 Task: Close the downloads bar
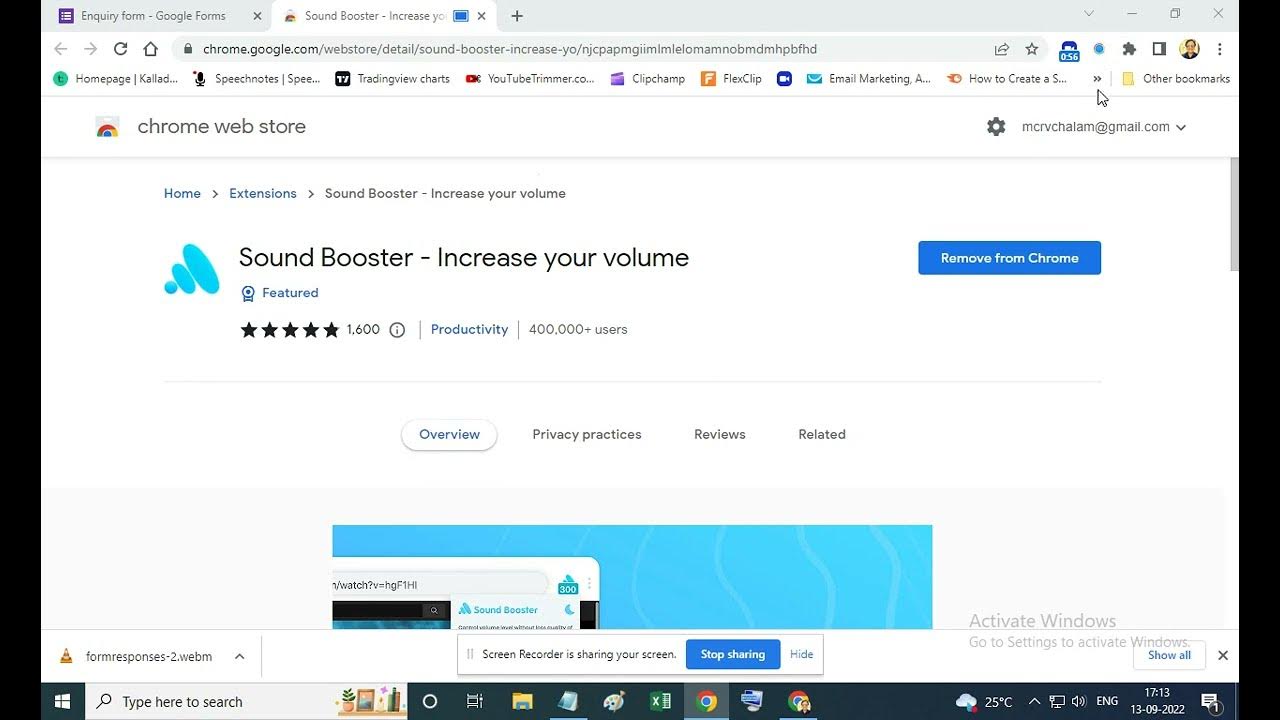(x=1222, y=656)
